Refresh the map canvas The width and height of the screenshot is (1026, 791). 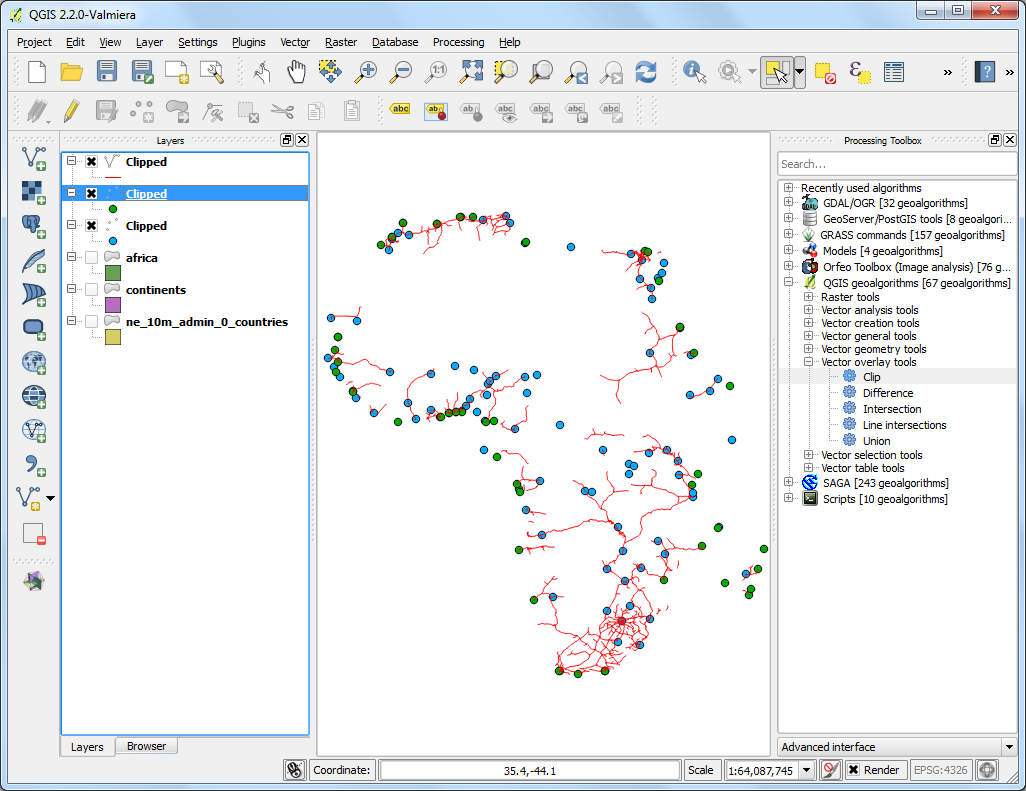646,71
